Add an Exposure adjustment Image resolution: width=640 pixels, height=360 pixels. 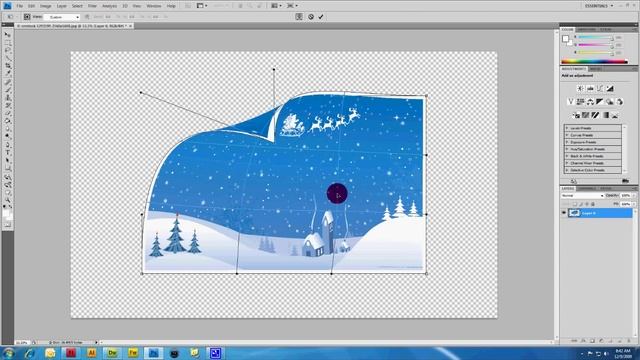[610, 89]
